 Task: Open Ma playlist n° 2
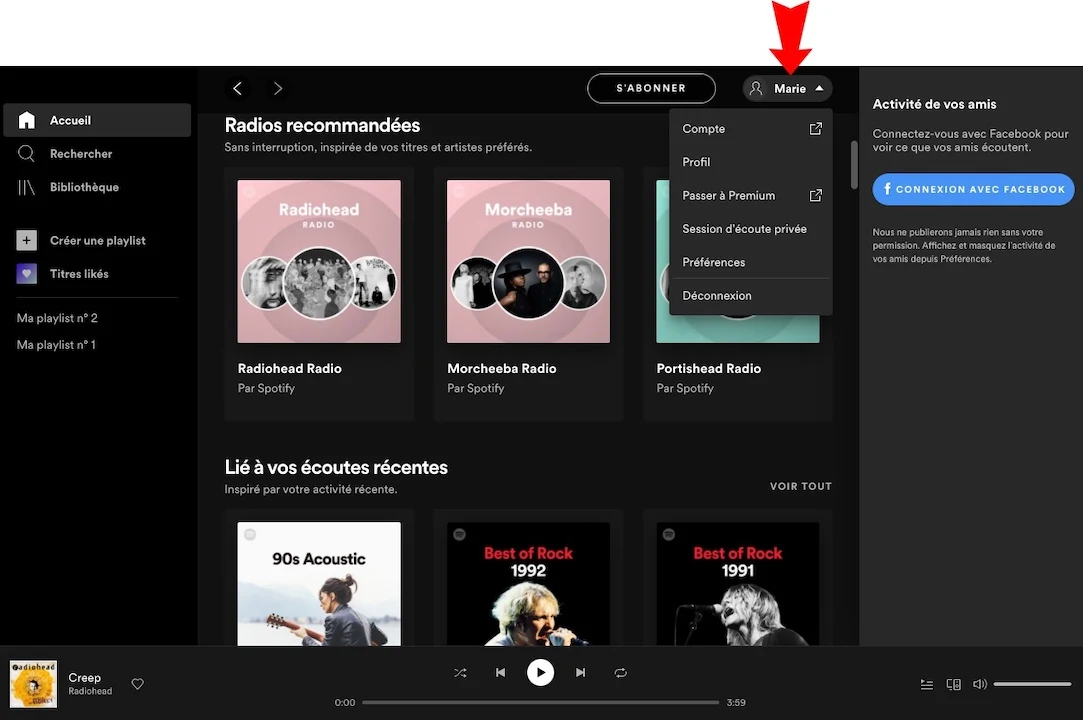57,318
